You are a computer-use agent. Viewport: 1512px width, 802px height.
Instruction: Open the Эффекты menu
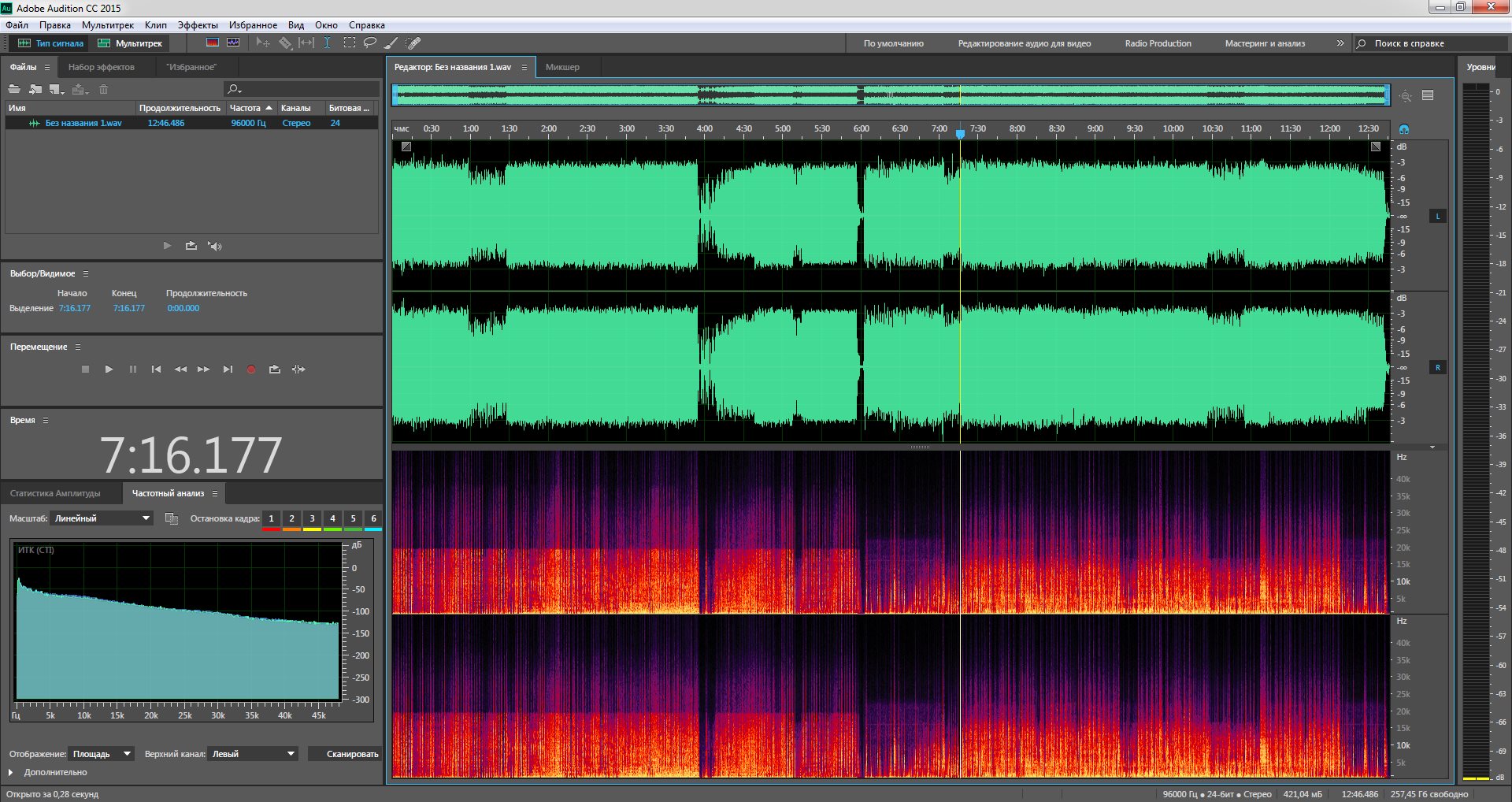pos(197,25)
